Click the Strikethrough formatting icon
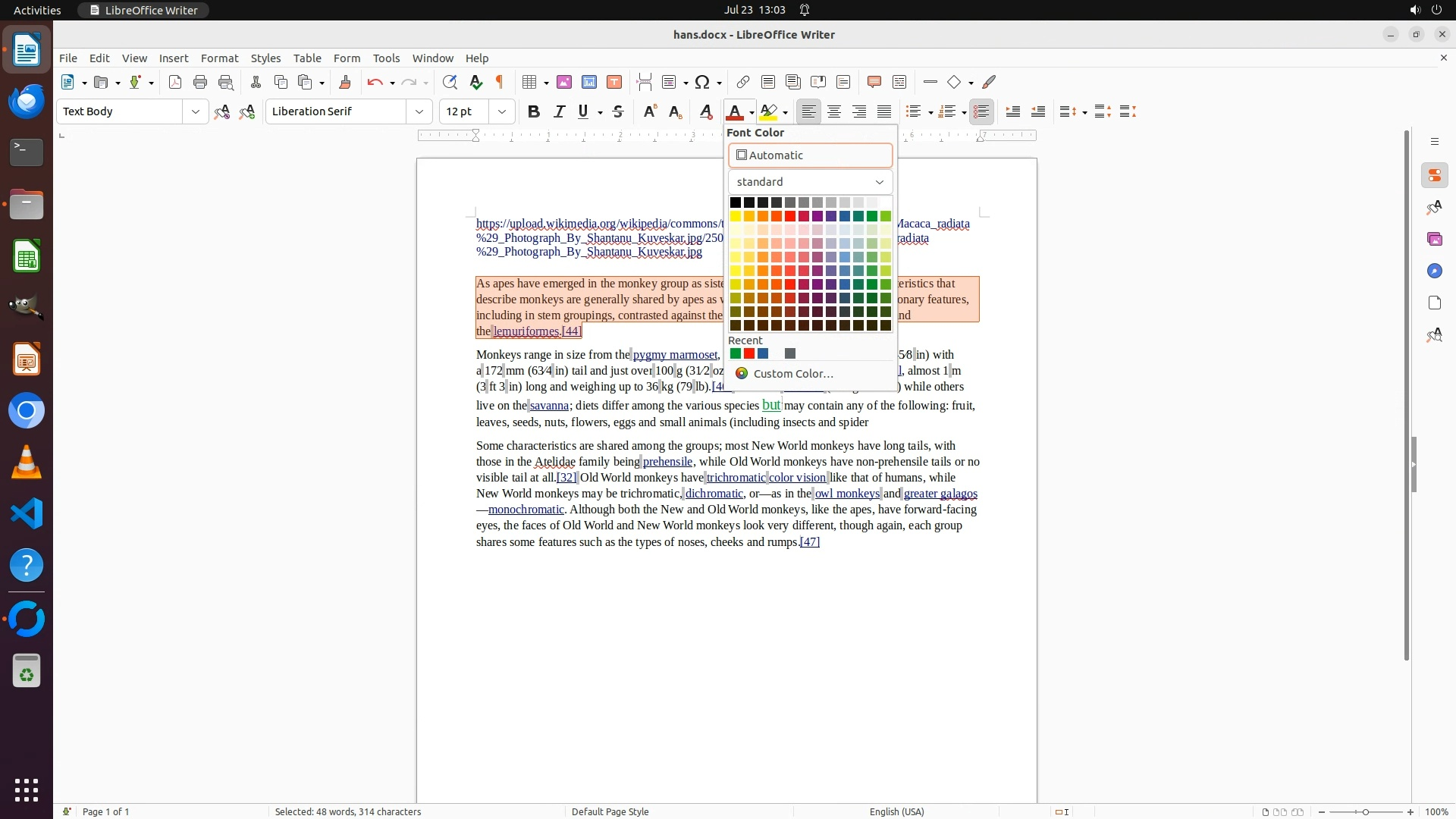Image resolution: width=1456 pixels, height=819 pixels. pyautogui.click(x=618, y=111)
